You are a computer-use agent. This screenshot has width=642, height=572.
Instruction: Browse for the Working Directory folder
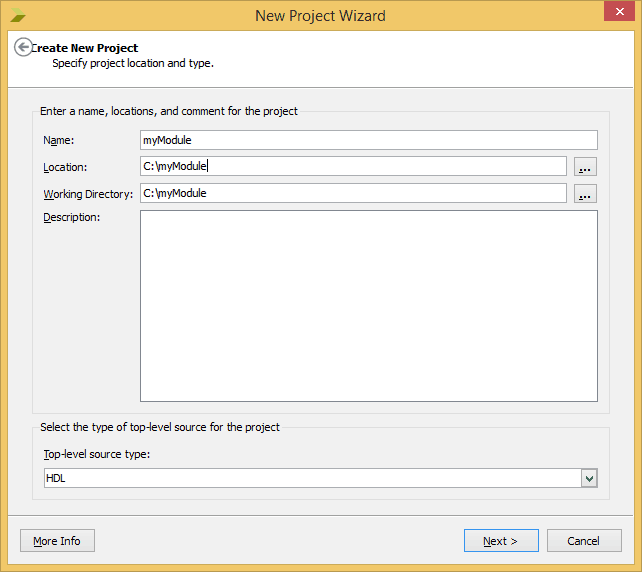585,194
